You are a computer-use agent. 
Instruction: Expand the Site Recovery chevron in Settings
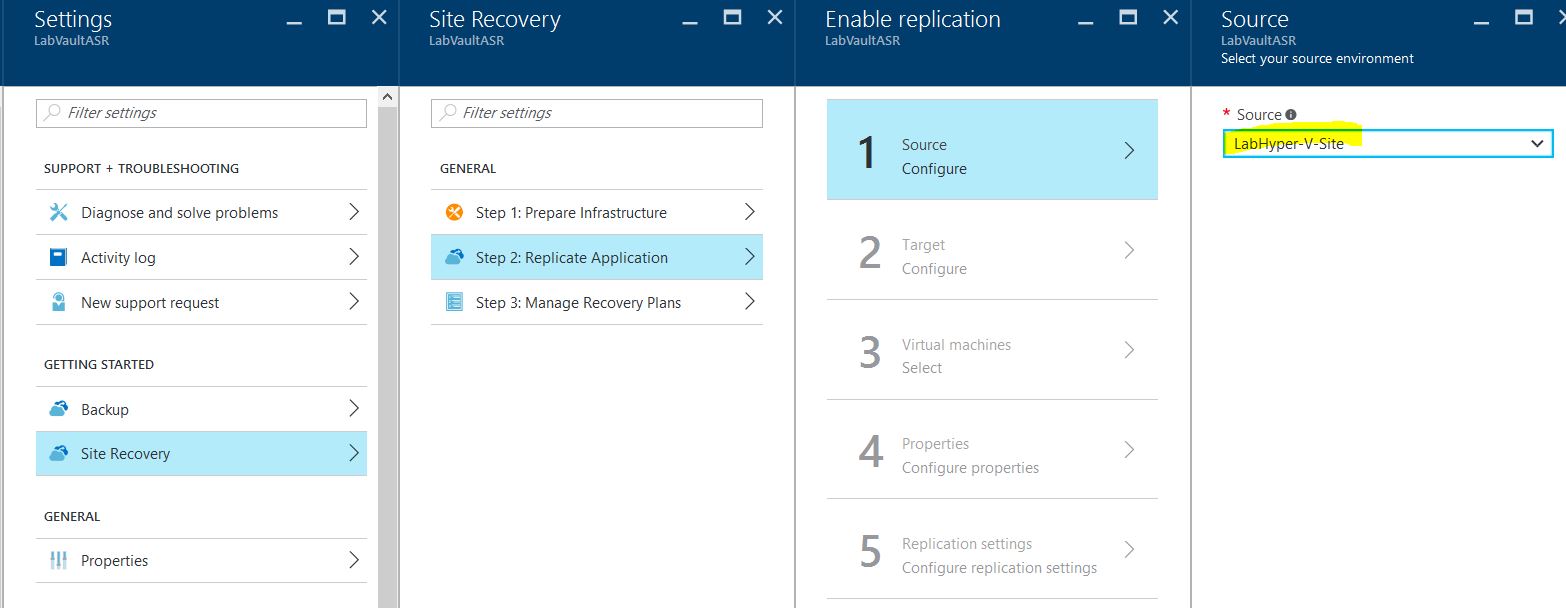click(x=353, y=453)
